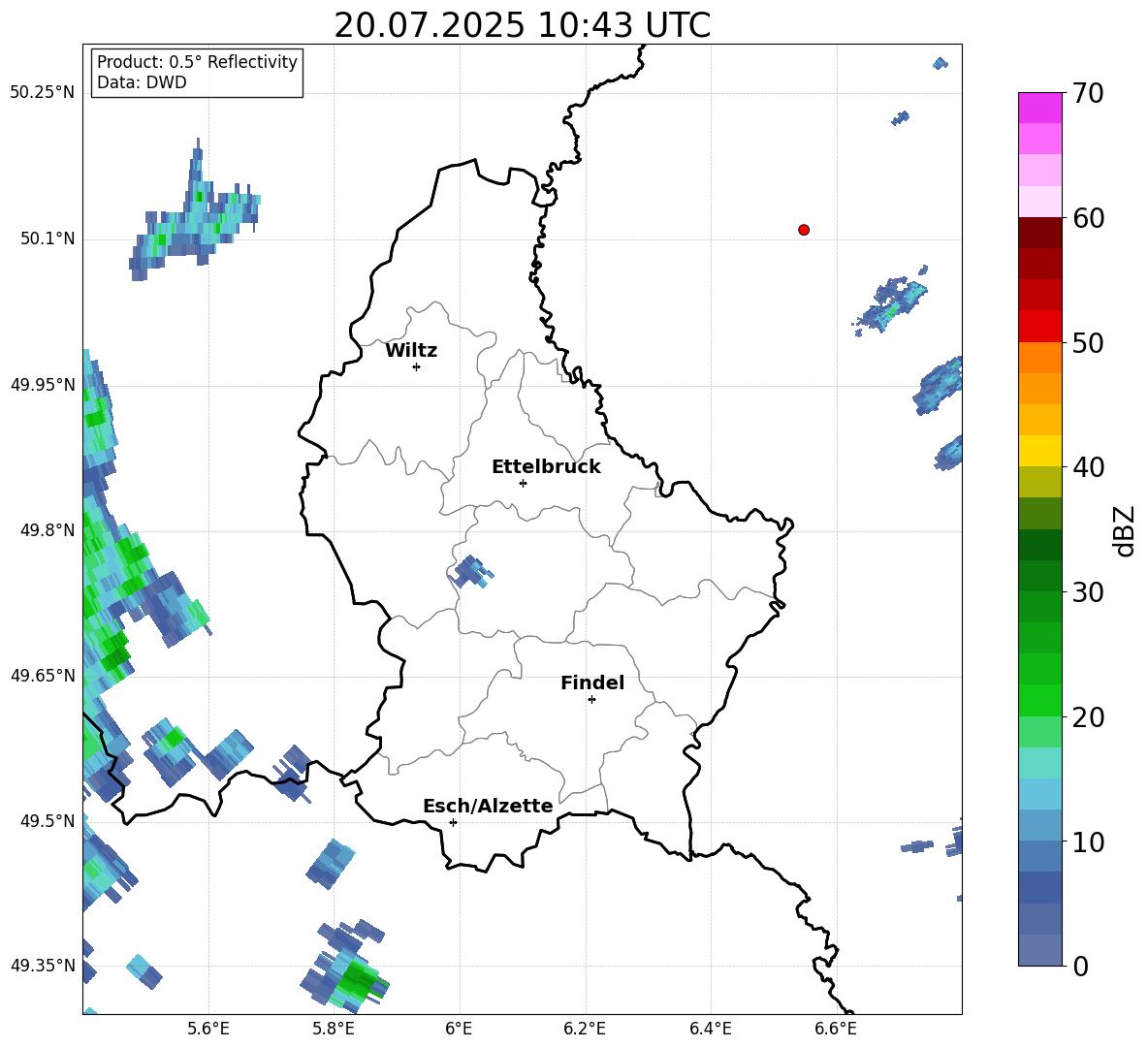Click the 5.8°E longitude label
Viewport: 1148px width, 1048px height.
334,1029
